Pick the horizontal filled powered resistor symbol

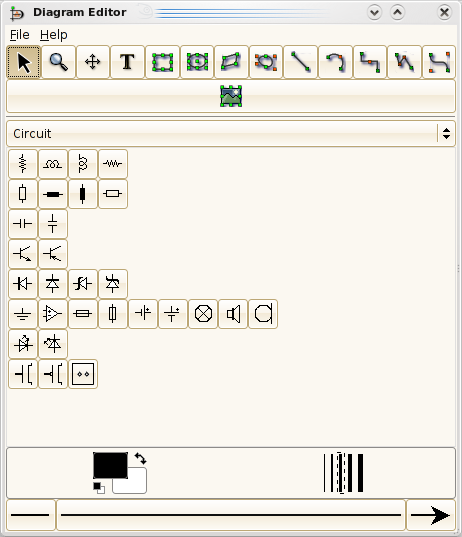[x=53, y=194]
